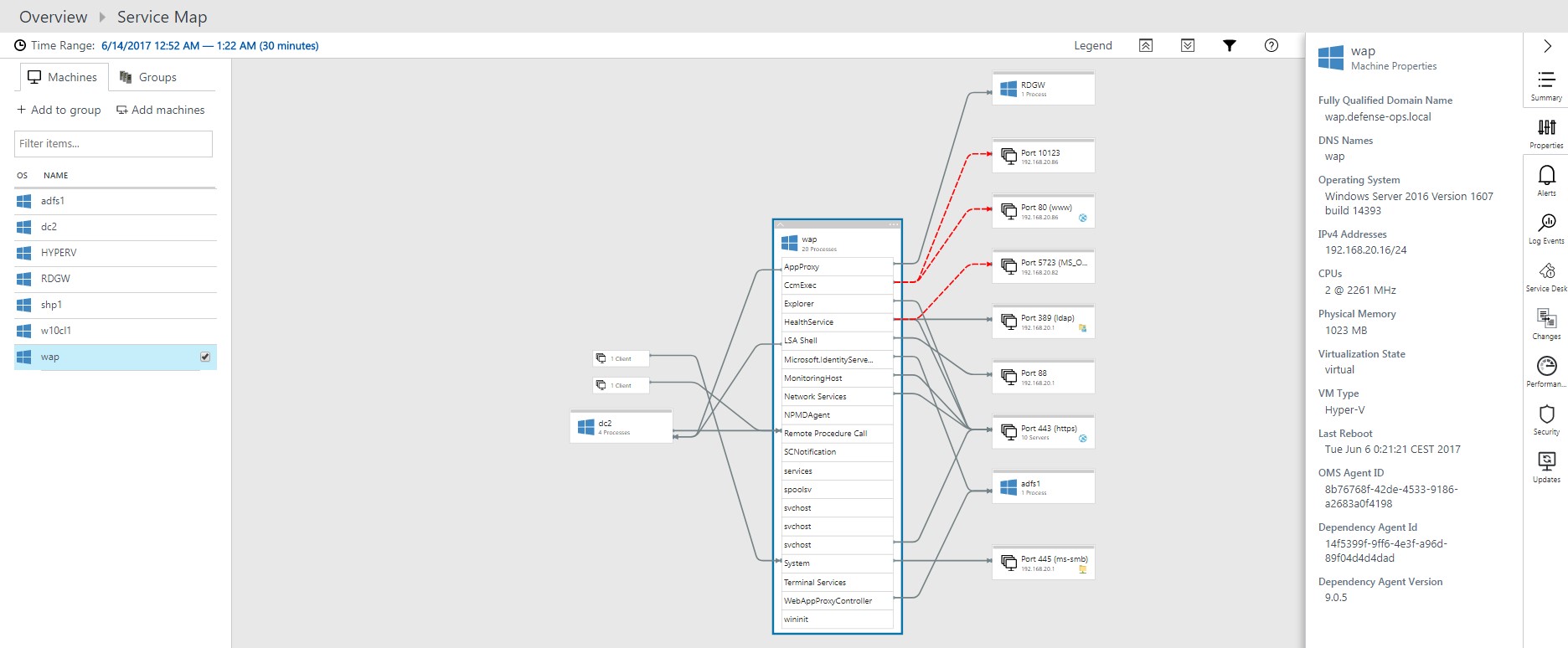The height and width of the screenshot is (648, 1568).
Task: Select the Port 80 (www) node
Action: [x=1044, y=212]
